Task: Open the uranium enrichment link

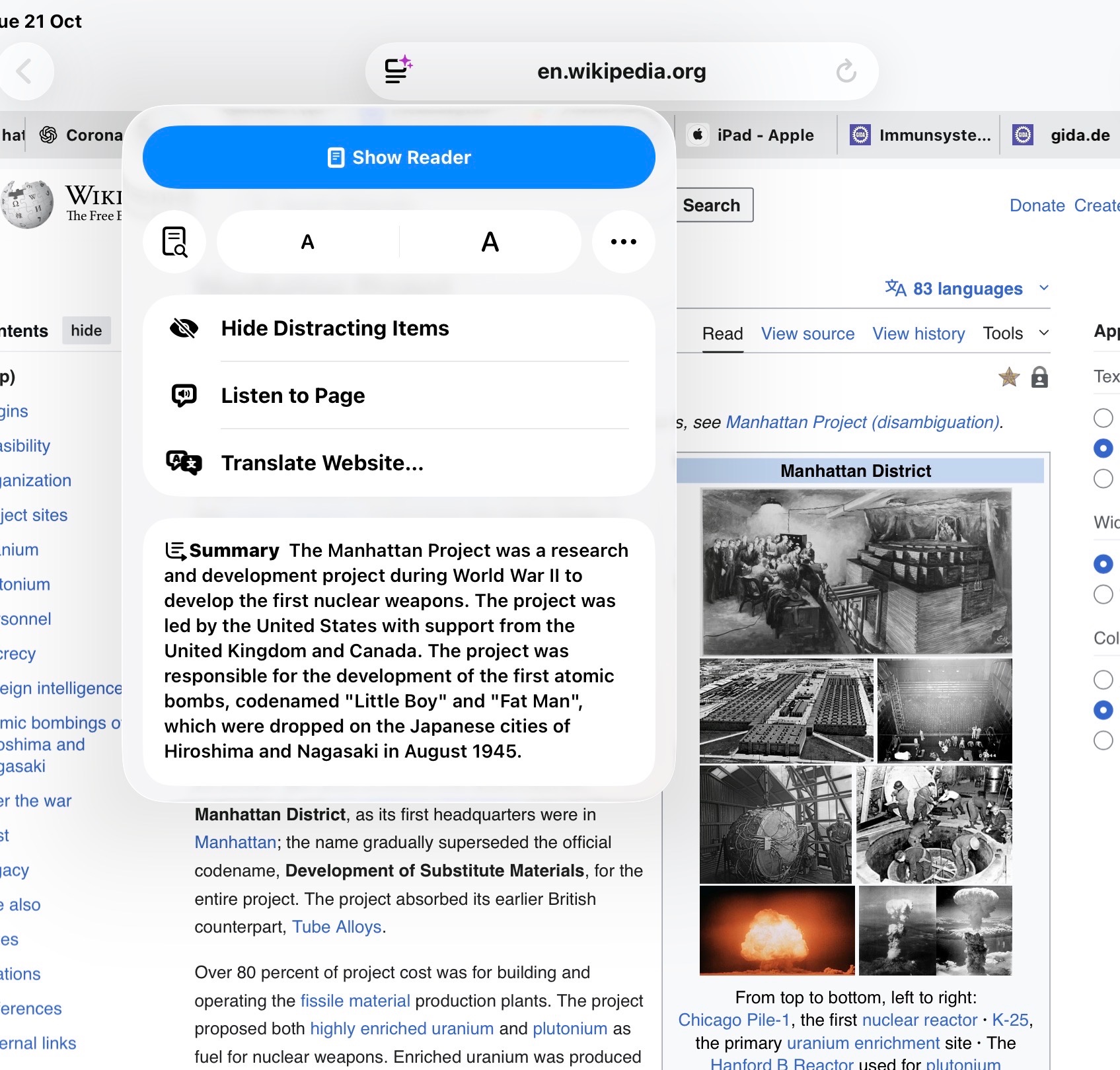Action: (x=863, y=1043)
